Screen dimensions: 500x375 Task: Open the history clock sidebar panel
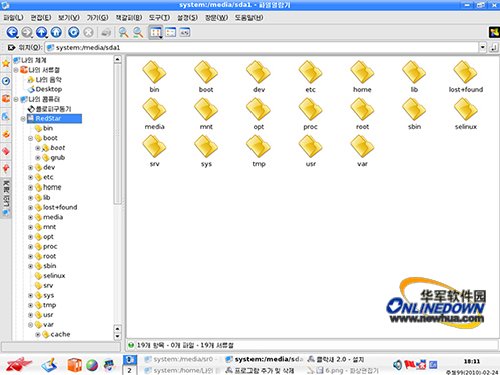tap(6, 81)
